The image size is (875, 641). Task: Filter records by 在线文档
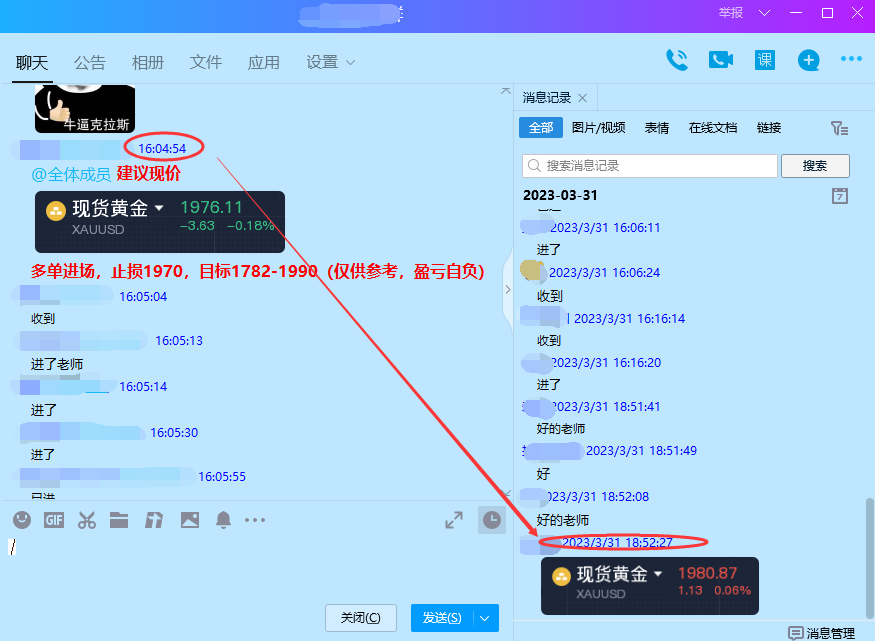713,128
